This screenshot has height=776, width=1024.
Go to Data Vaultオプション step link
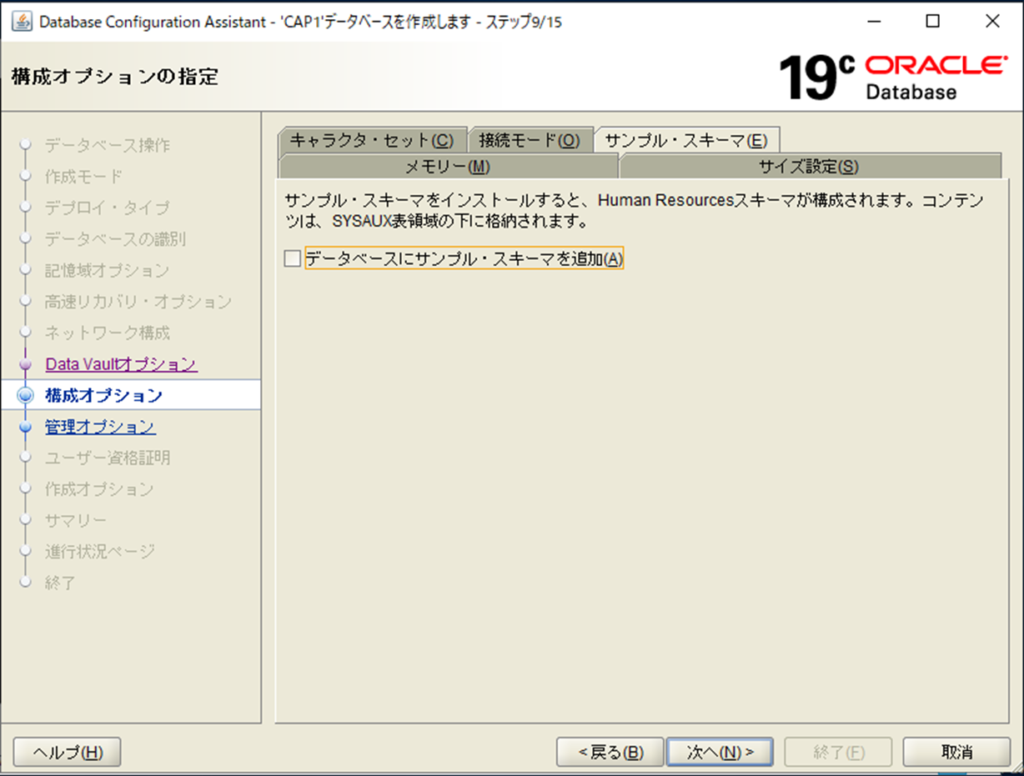click(x=121, y=365)
